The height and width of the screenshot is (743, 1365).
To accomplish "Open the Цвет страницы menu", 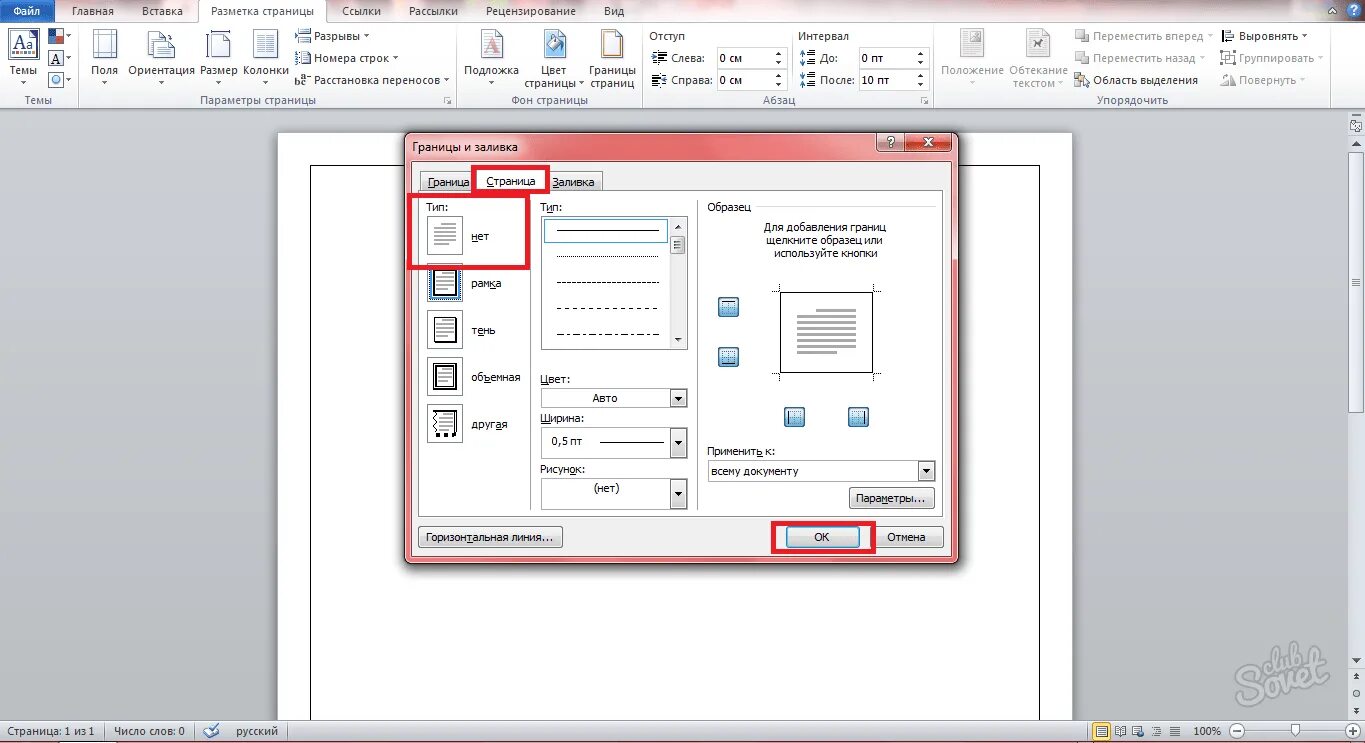I will [555, 58].
